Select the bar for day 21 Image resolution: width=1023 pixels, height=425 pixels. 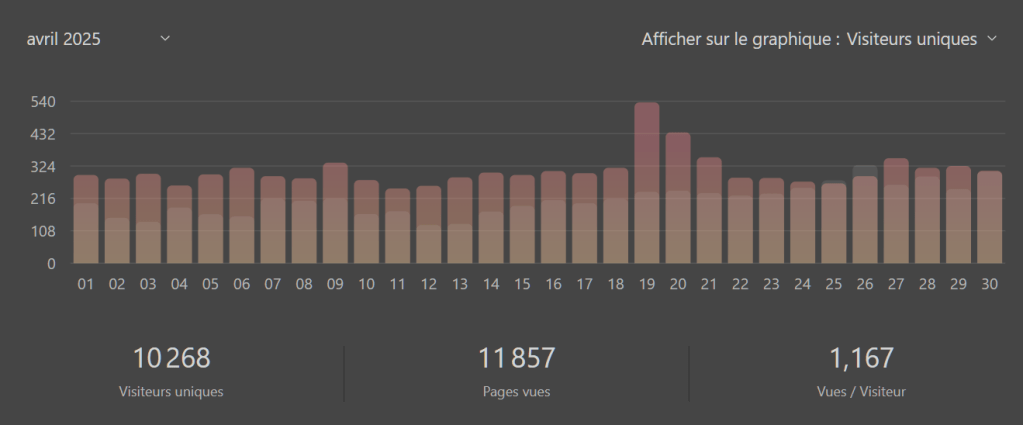[x=709, y=210]
